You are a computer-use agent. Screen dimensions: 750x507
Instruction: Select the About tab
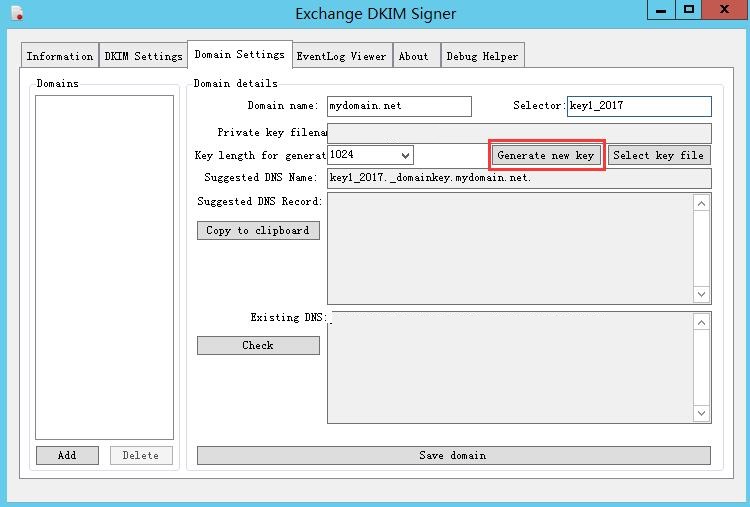click(414, 56)
